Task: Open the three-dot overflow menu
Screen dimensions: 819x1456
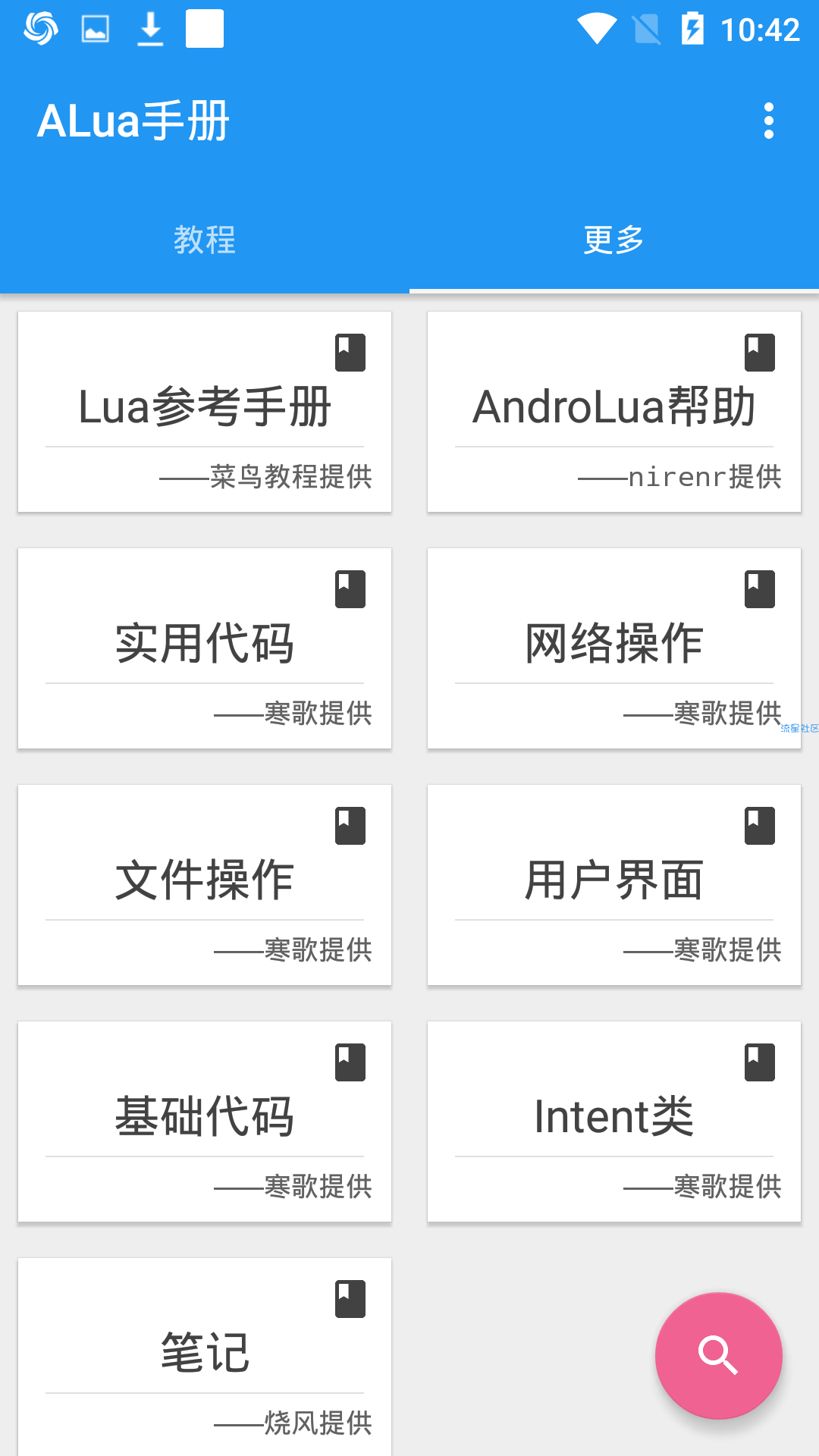Action: click(x=768, y=121)
